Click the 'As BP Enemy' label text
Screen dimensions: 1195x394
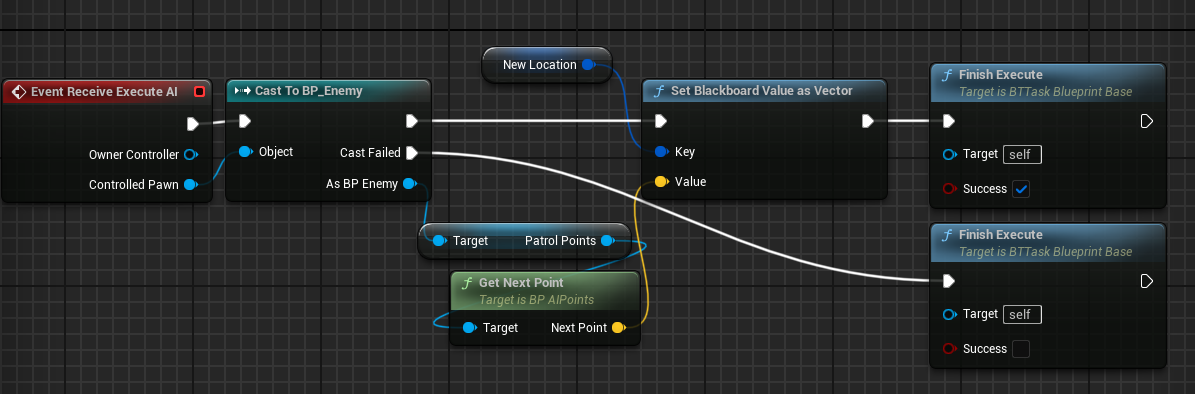362,183
